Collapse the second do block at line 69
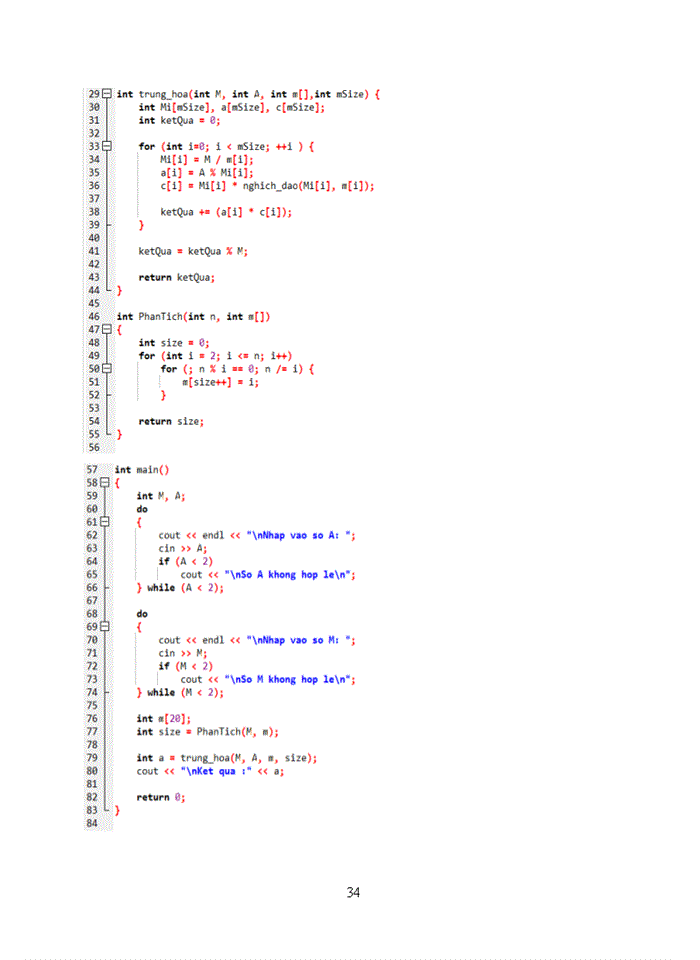Image resolution: width=700 pixels, height=960 pixels. tap(106, 626)
